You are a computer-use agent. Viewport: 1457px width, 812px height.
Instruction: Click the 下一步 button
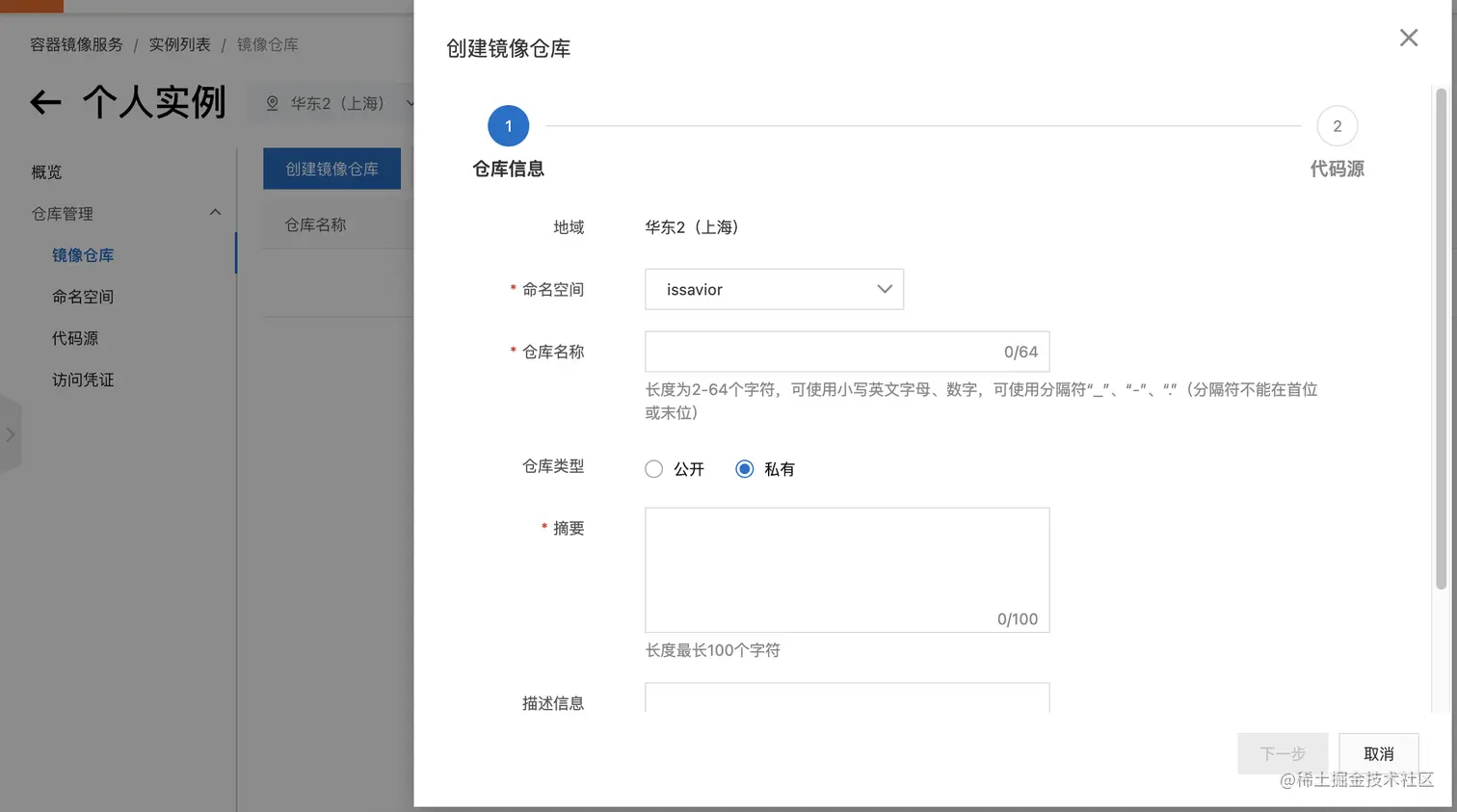(x=1283, y=753)
